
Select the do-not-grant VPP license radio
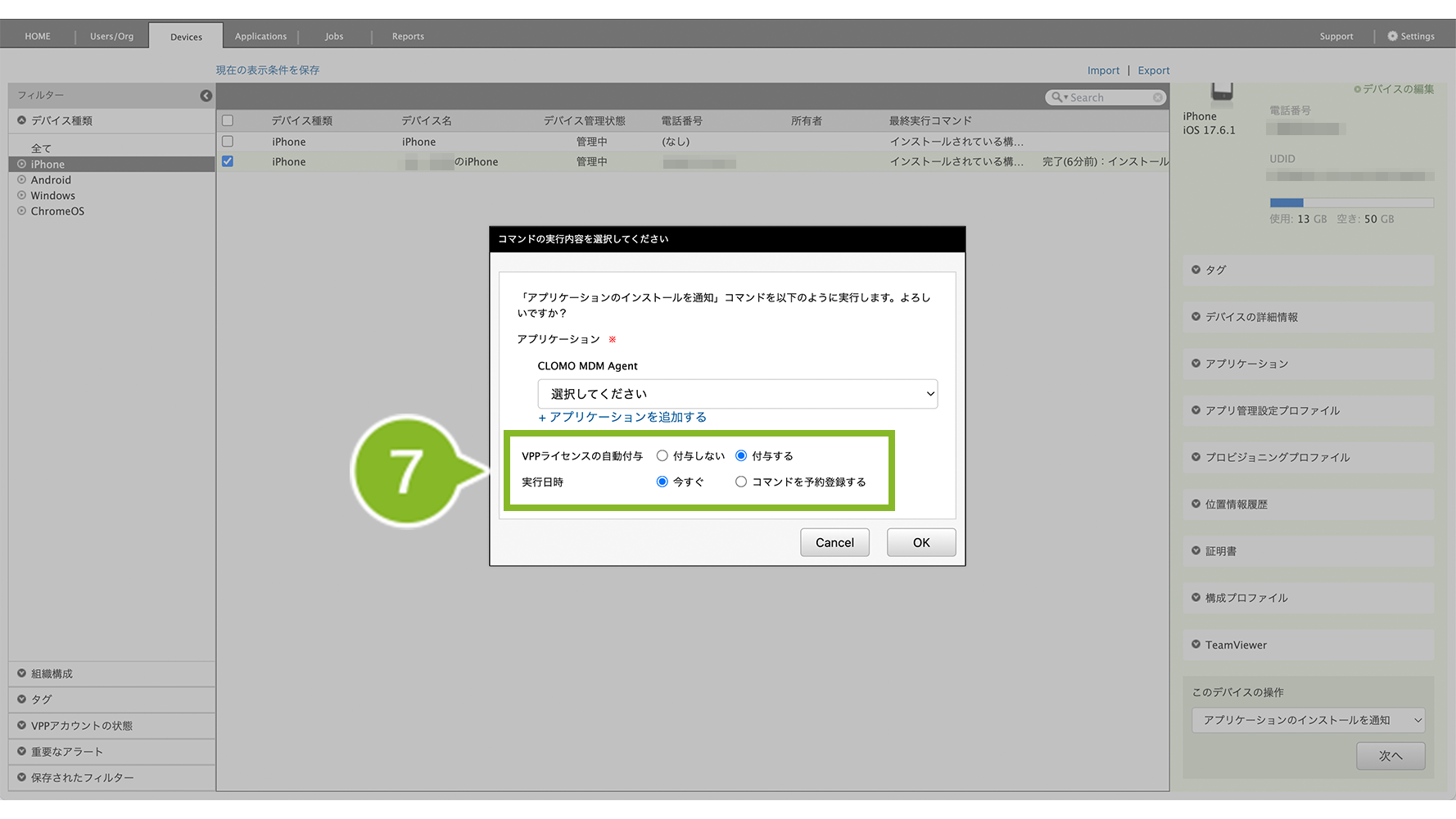coord(662,456)
